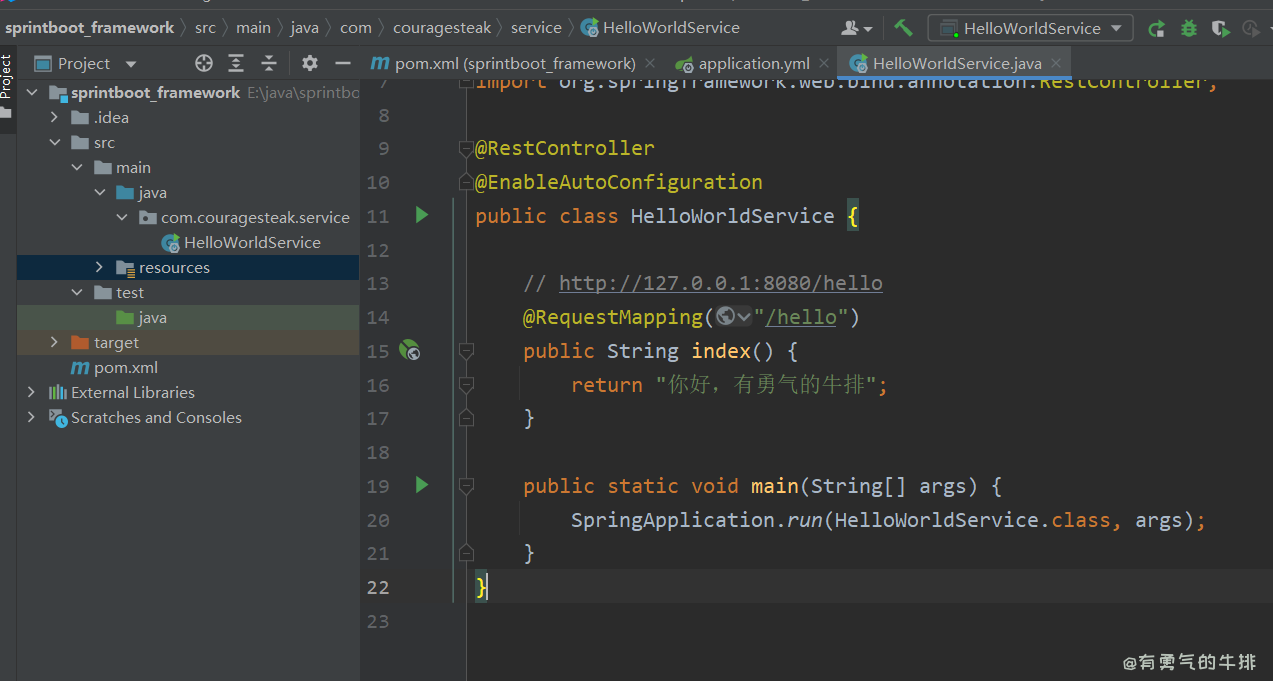Expand the target folder node
This screenshot has width=1273, height=681.
coord(55,342)
